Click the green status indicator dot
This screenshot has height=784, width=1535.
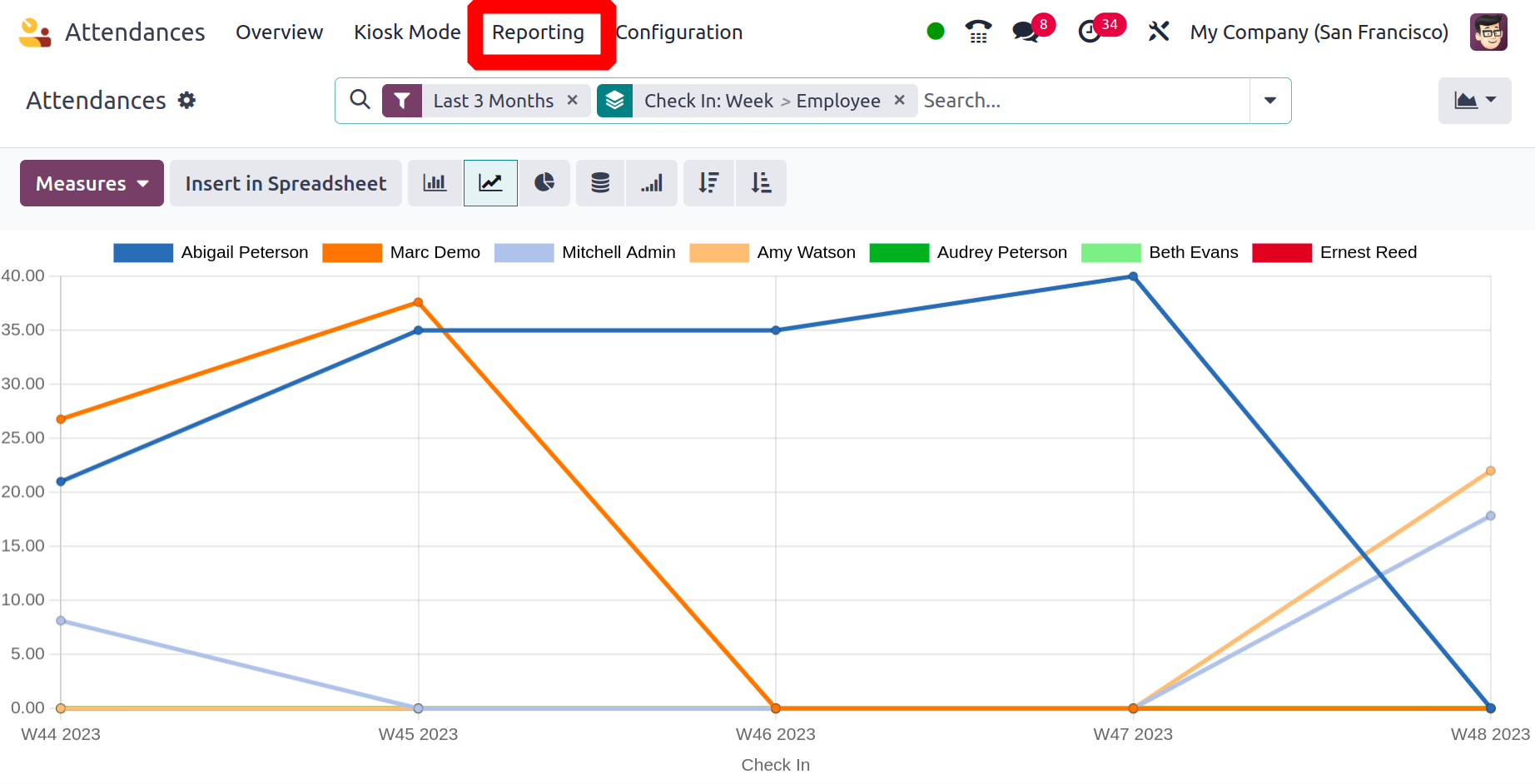coord(936,32)
